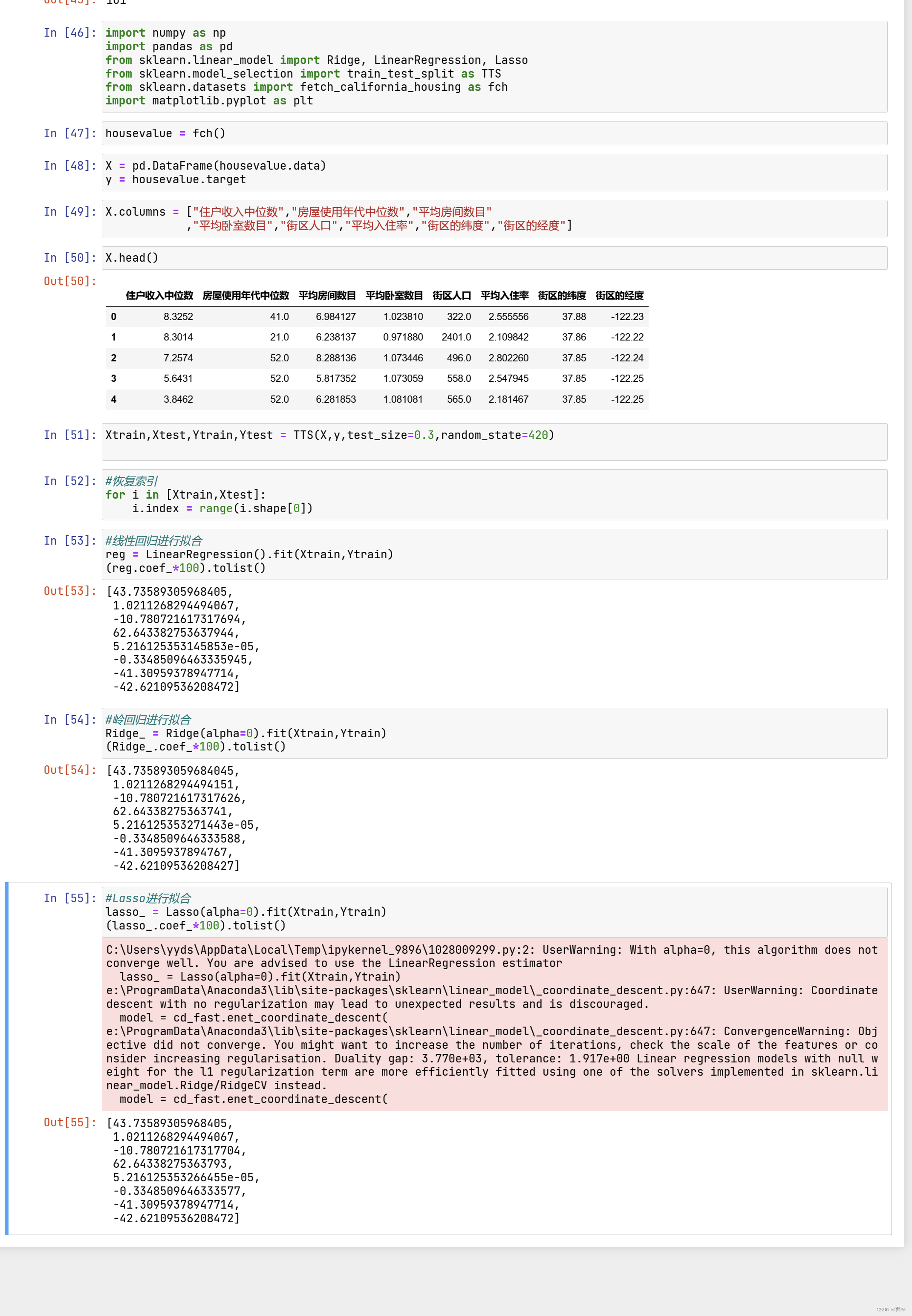This screenshot has width=912, height=1316.
Task: Click the first value 43.73589305968405 in Out[53]
Action: (x=170, y=592)
